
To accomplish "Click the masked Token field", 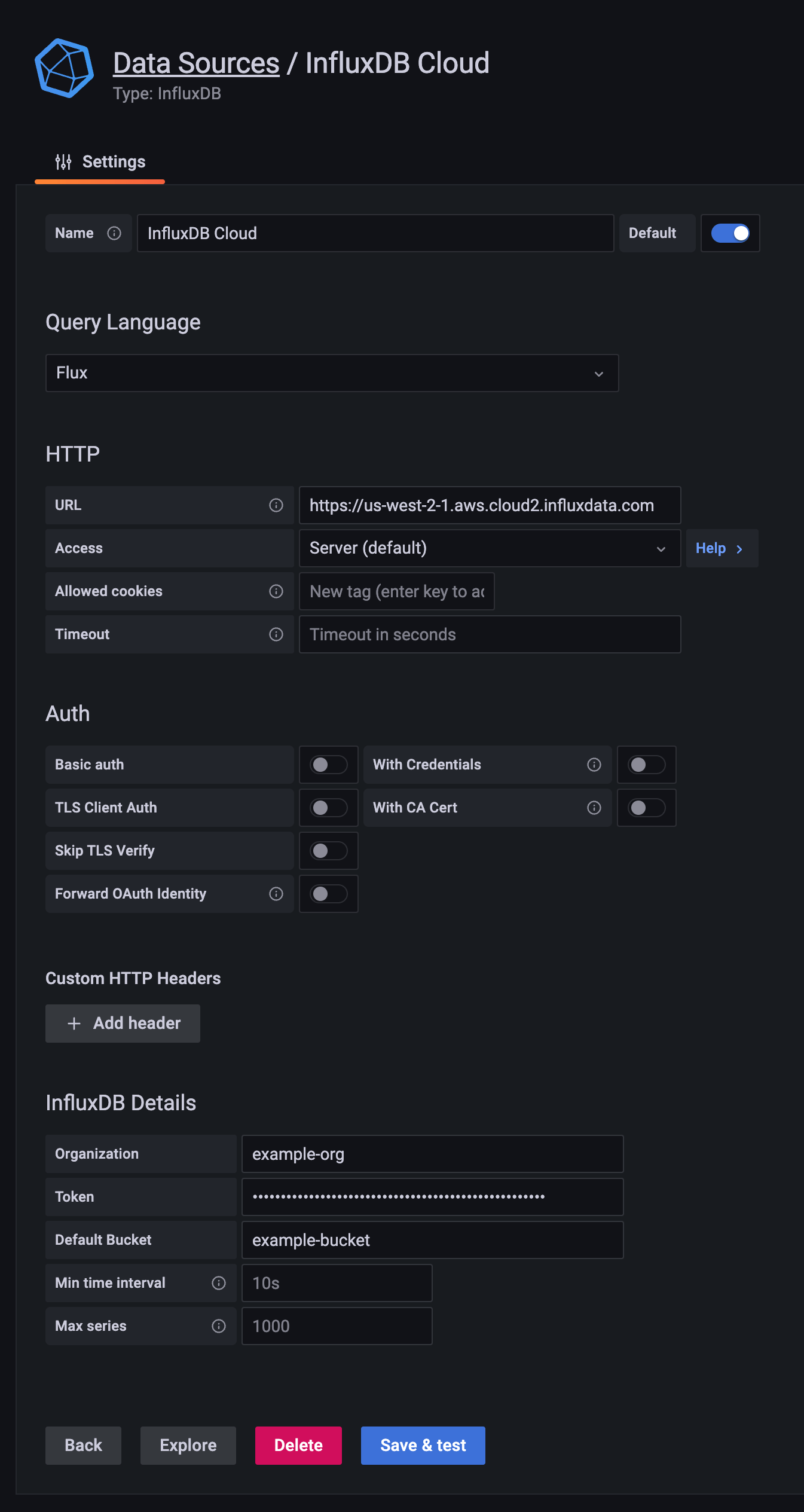I will pos(433,1197).
